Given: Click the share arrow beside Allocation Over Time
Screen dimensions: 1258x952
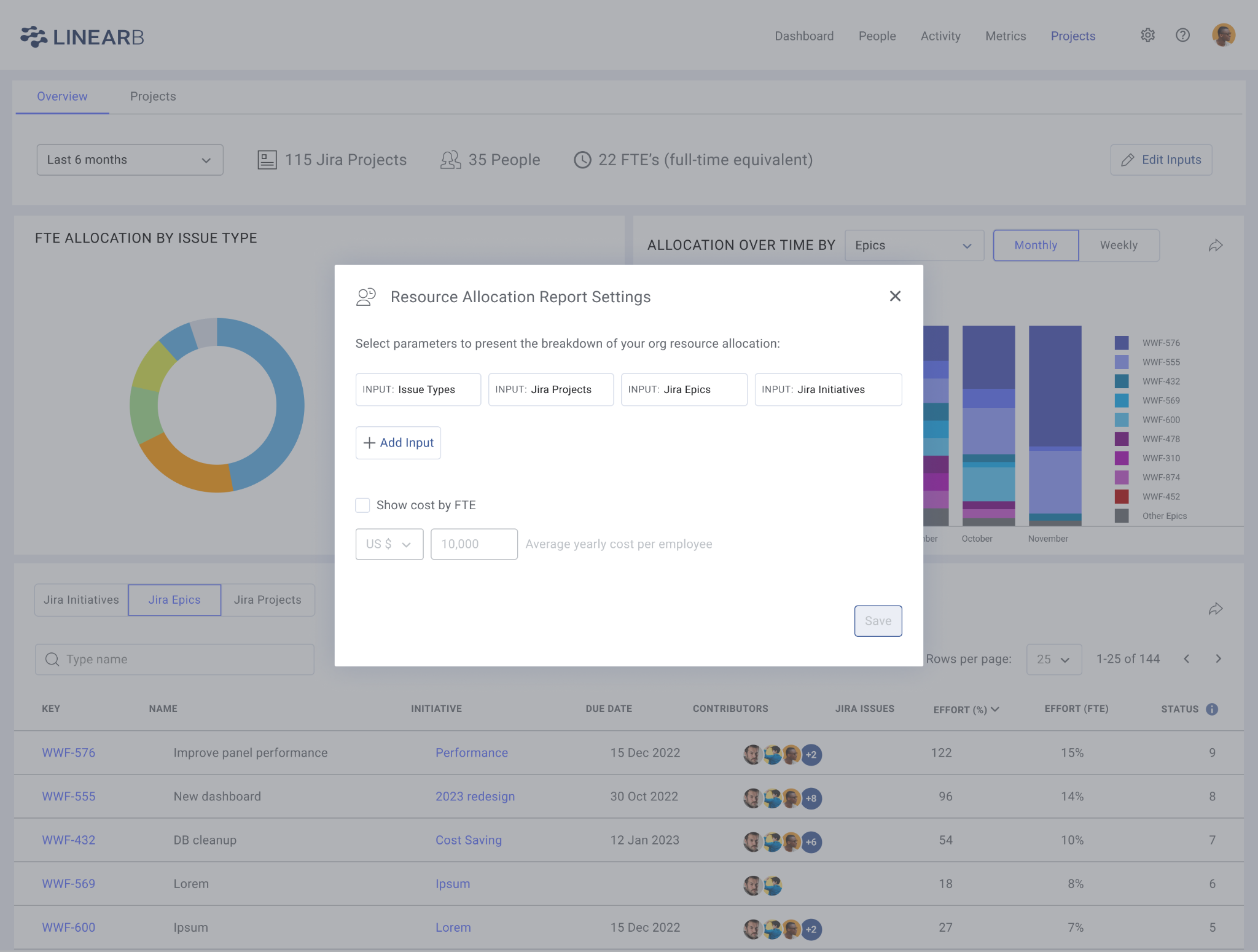Looking at the screenshot, I should coord(1216,244).
